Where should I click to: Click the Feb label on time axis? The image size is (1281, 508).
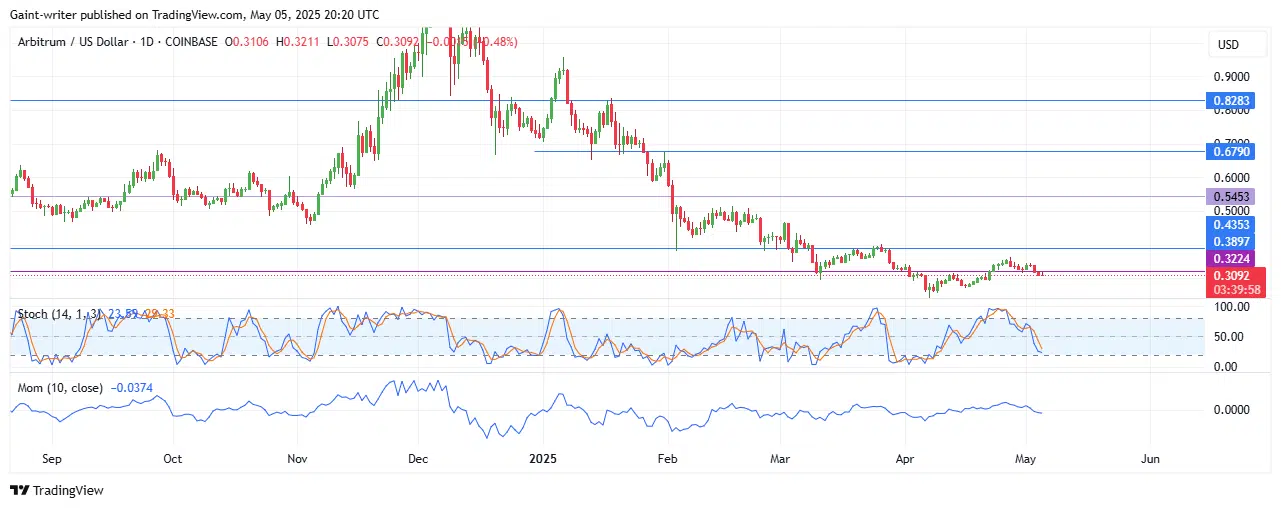pos(668,459)
